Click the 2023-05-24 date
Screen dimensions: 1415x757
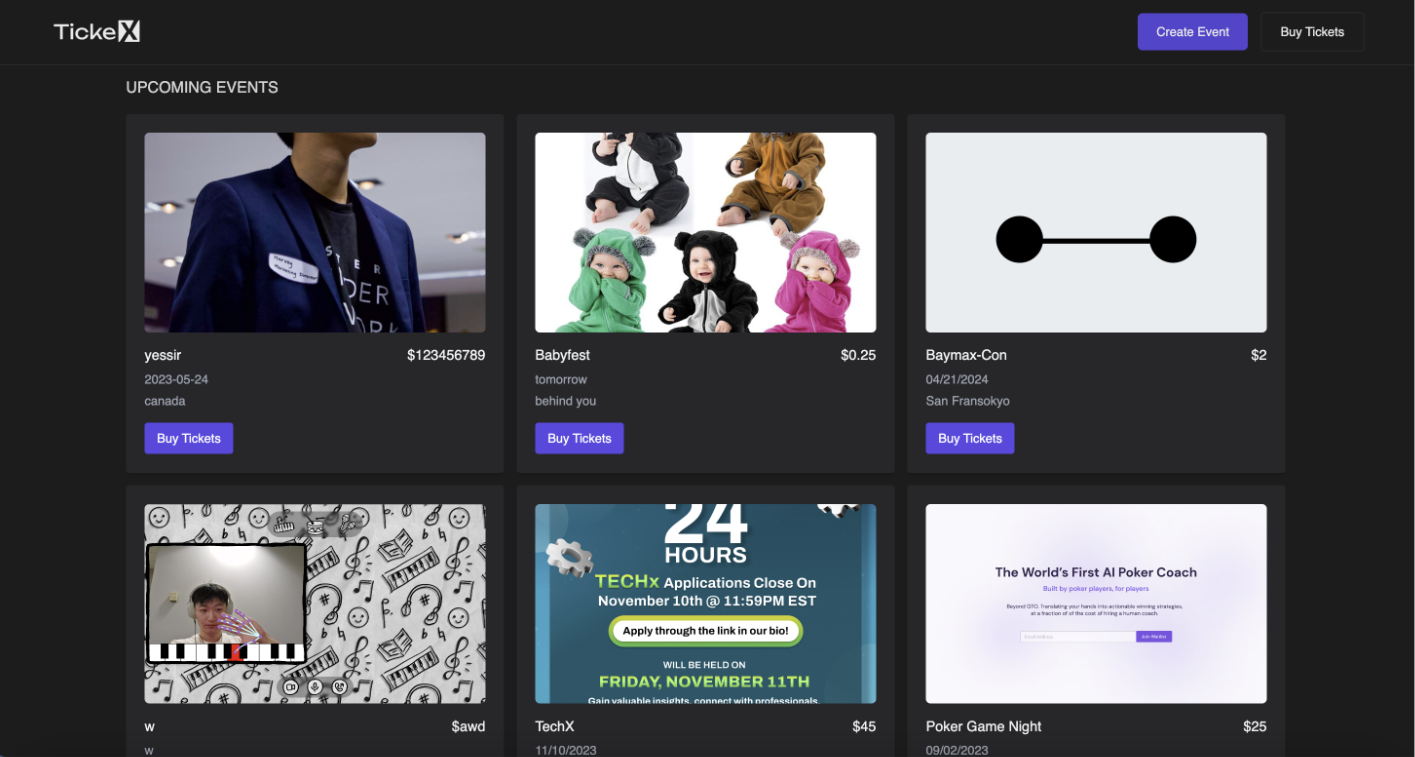pos(177,380)
